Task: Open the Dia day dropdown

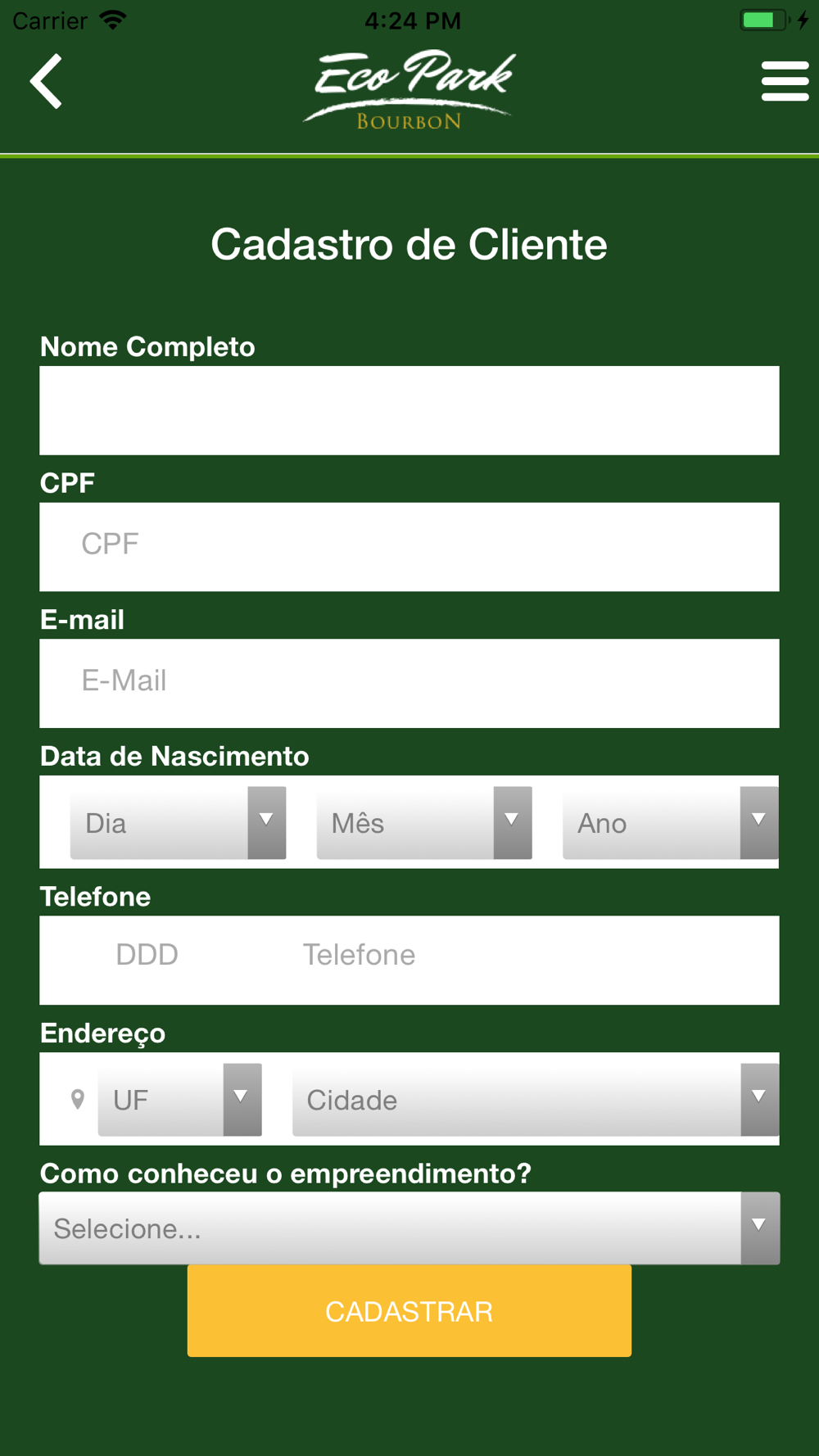Action: pyautogui.click(x=178, y=823)
